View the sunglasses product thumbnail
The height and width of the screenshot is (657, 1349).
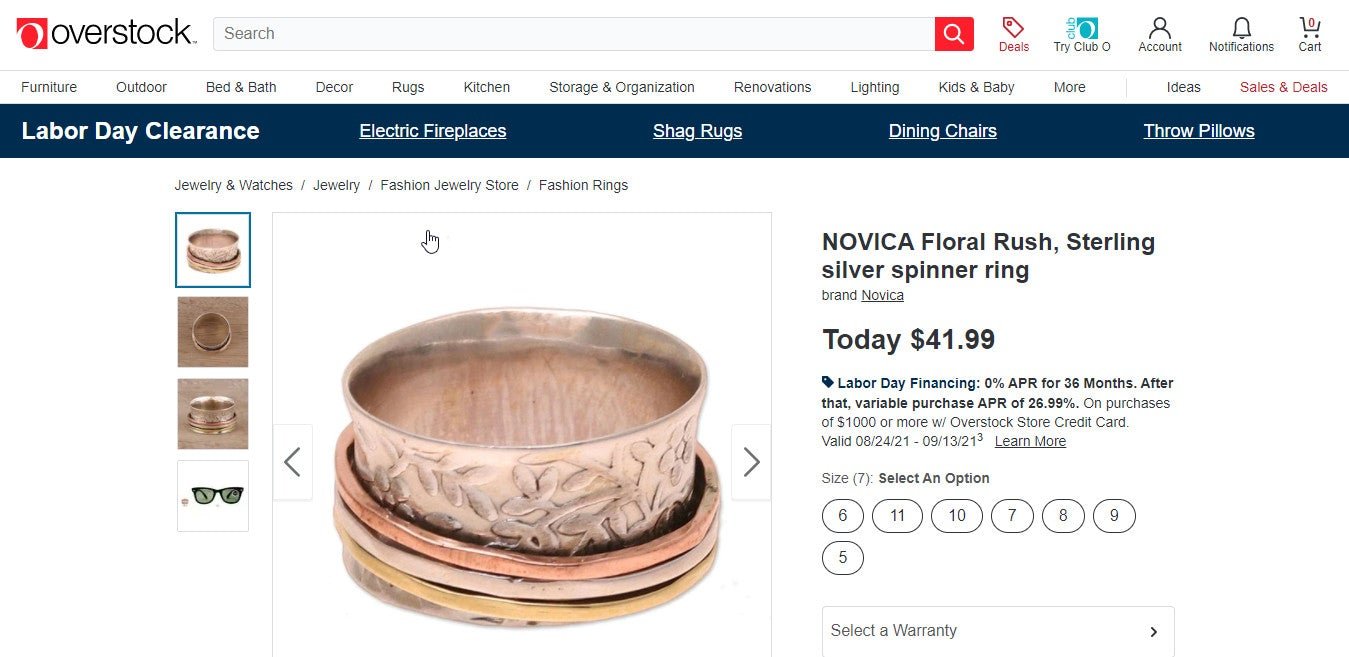pyautogui.click(x=212, y=494)
